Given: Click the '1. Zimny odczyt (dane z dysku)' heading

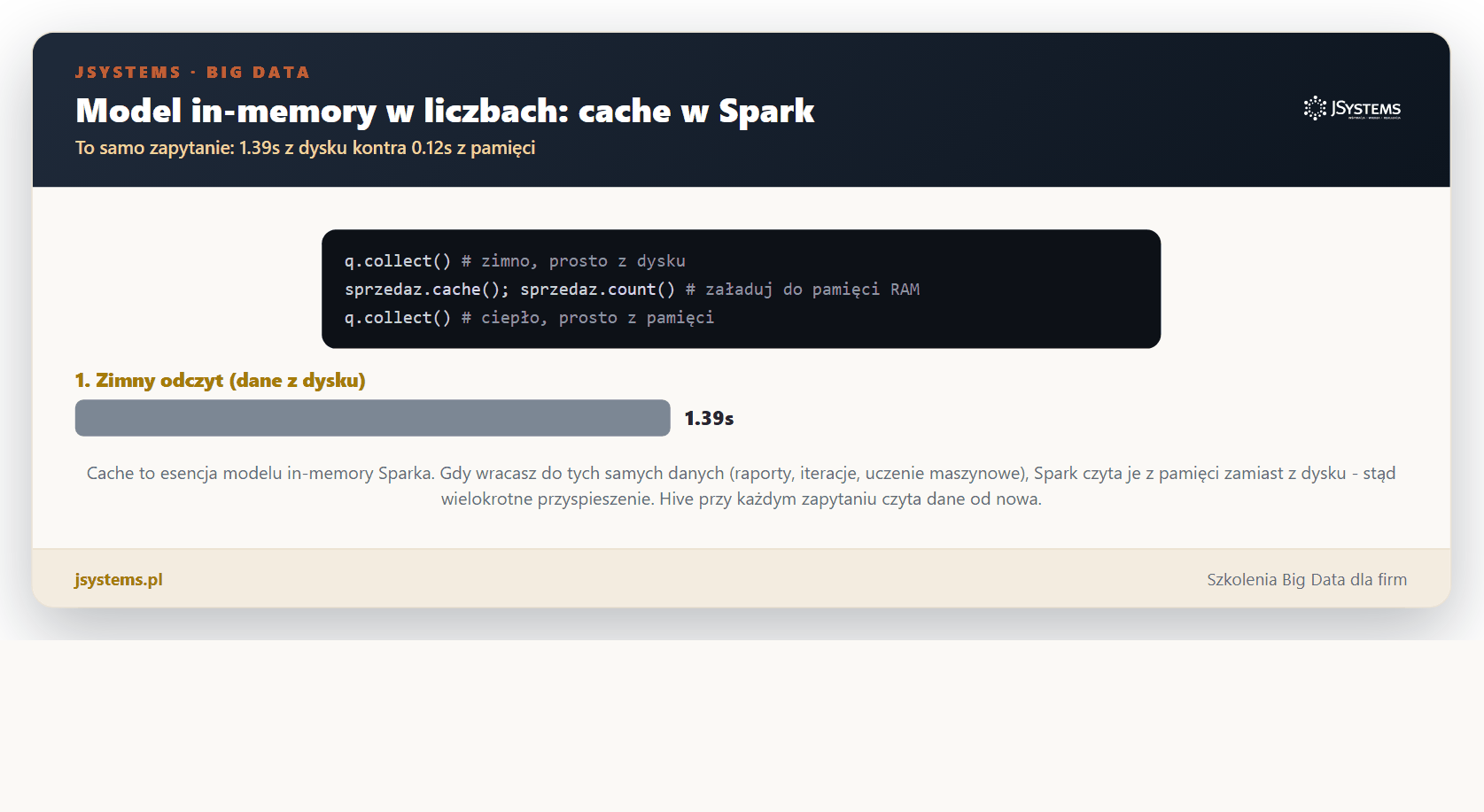Looking at the screenshot, I should click(220, 380).
